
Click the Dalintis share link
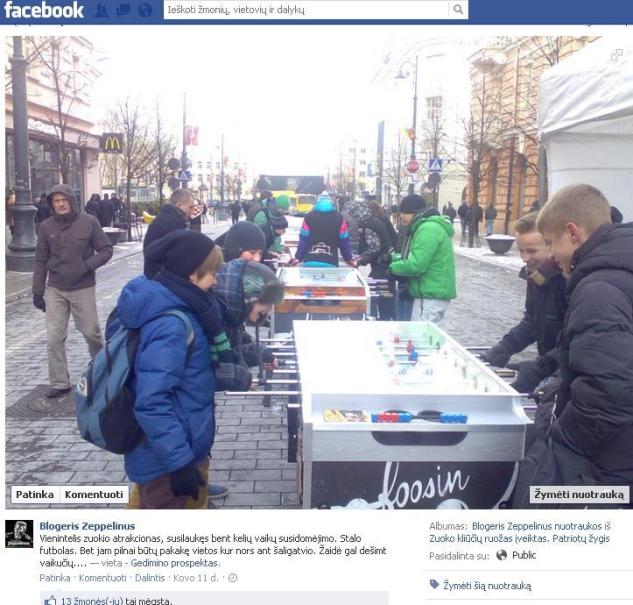tap(150, 578)
